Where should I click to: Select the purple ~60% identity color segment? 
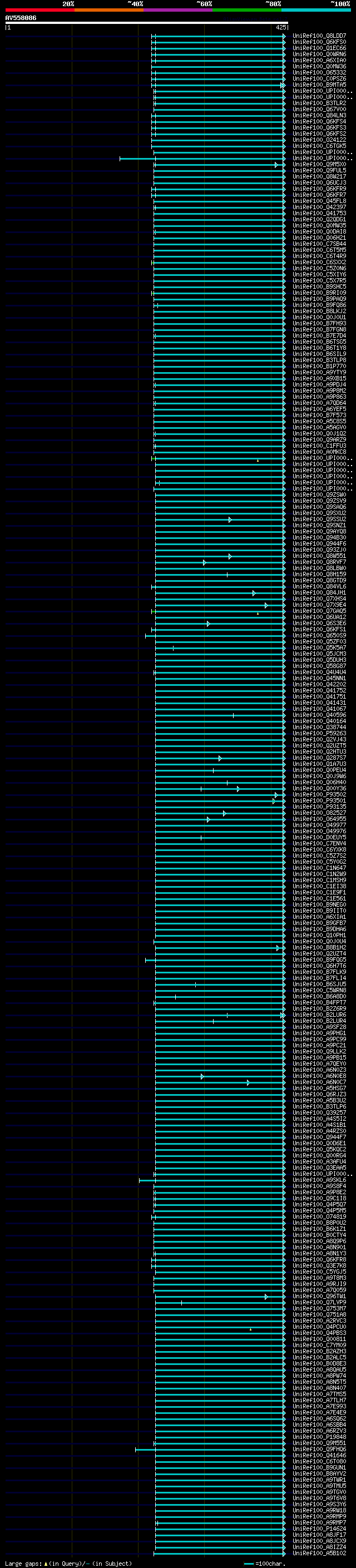coord(179,10)
